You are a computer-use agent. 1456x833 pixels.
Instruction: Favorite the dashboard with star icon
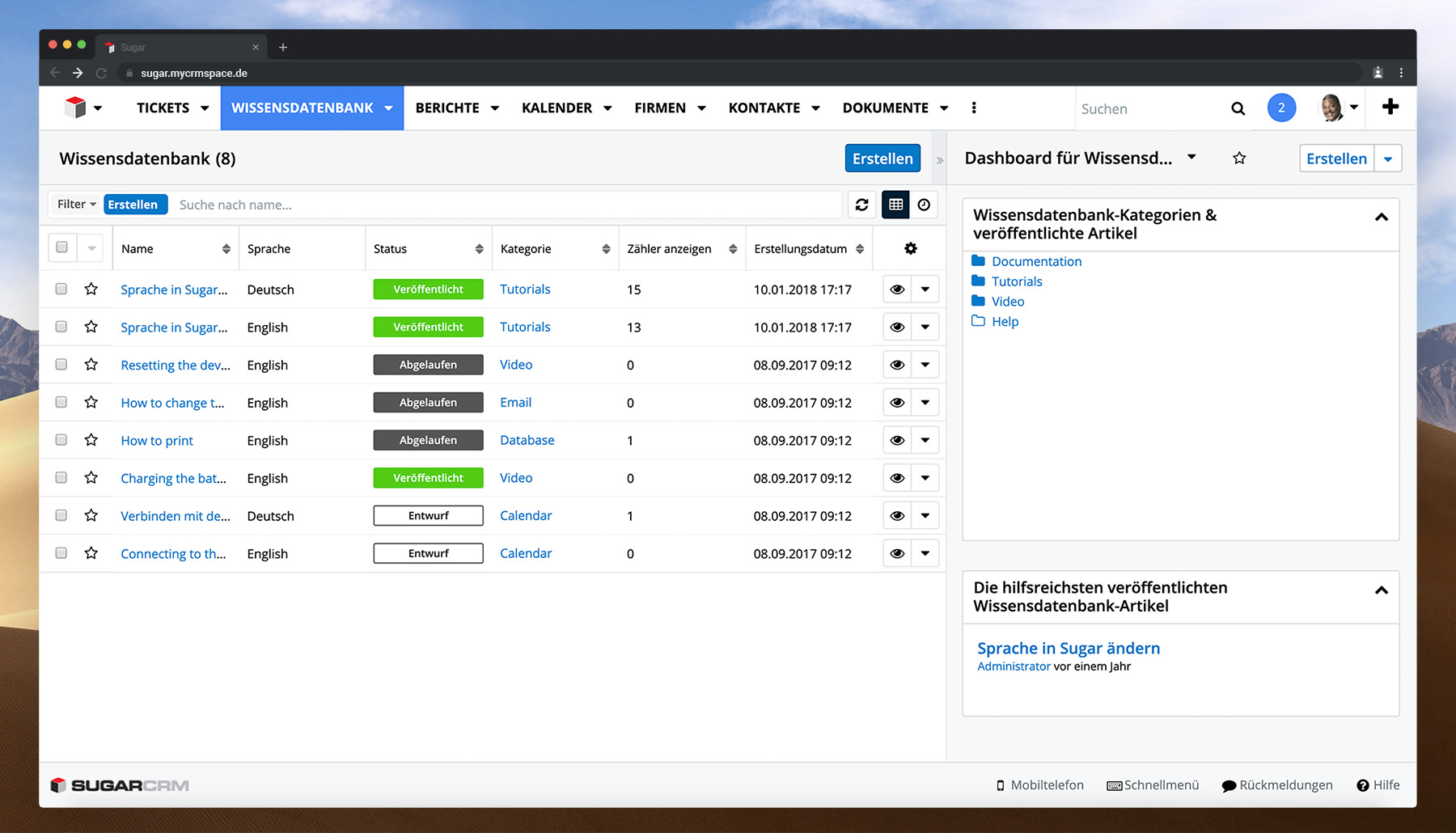1238,159
